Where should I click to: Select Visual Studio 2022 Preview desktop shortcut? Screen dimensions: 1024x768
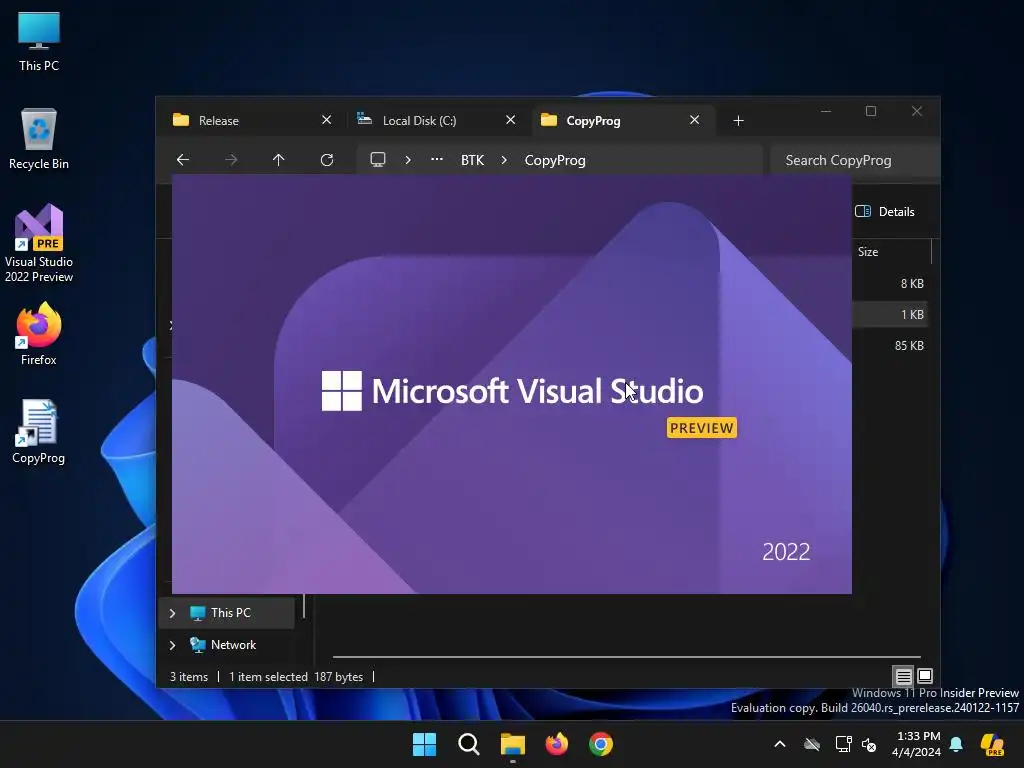click(x=39, y=244)
